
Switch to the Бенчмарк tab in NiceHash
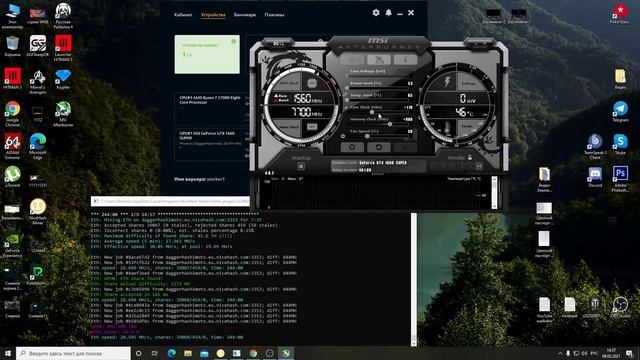click(244, 15)
